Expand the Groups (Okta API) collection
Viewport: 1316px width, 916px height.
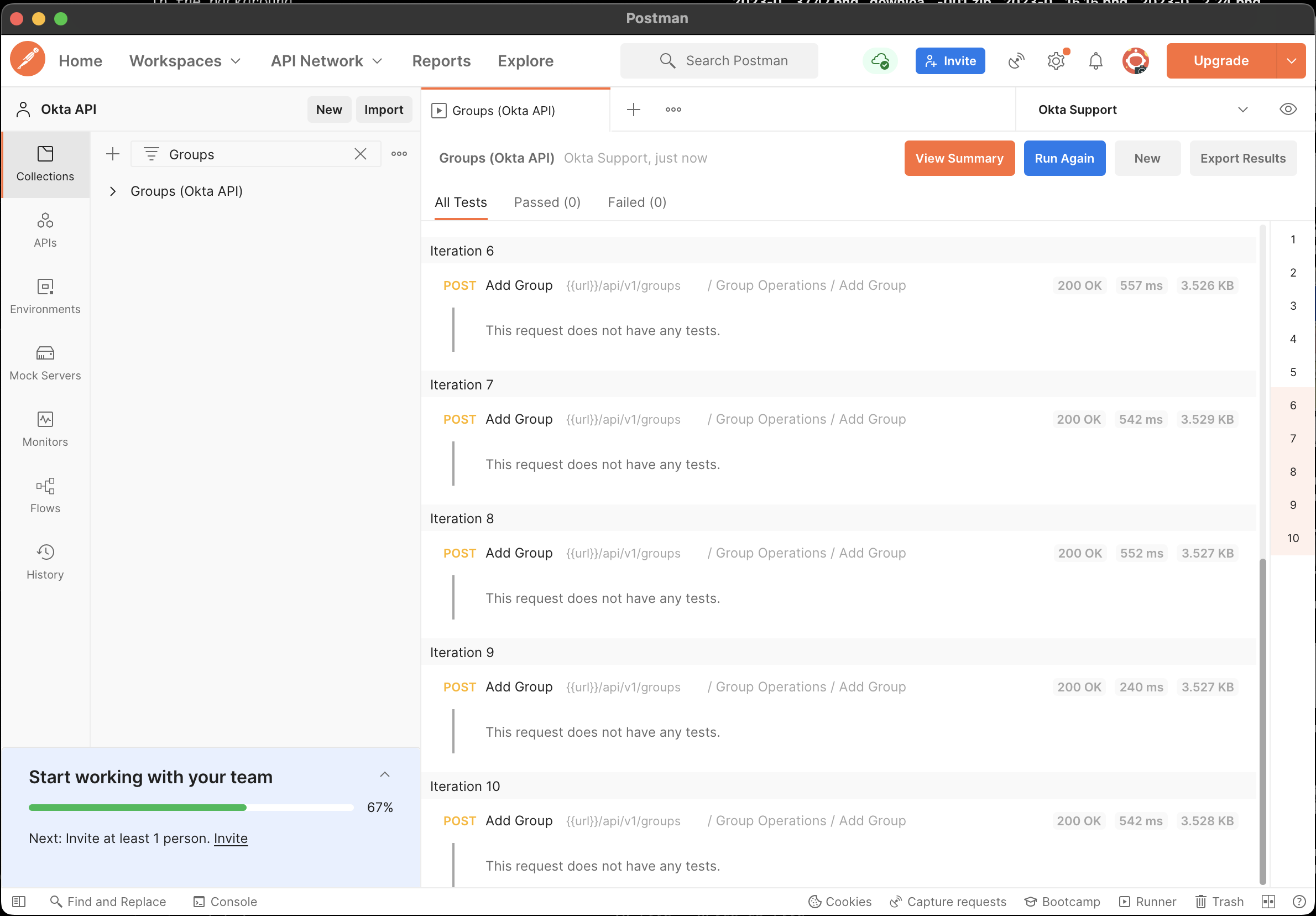pyautogui.click(x=112, y=191)
